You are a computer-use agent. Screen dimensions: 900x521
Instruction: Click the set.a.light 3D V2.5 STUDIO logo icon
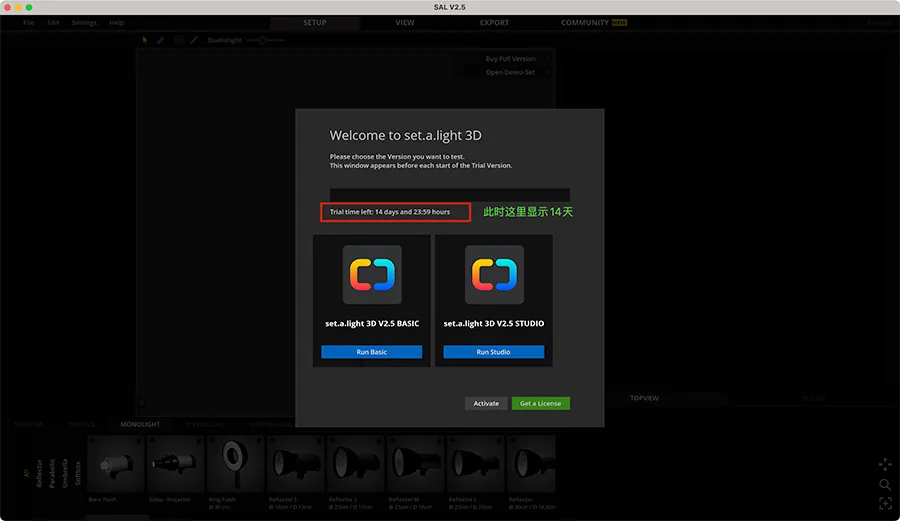coord(494,275)
